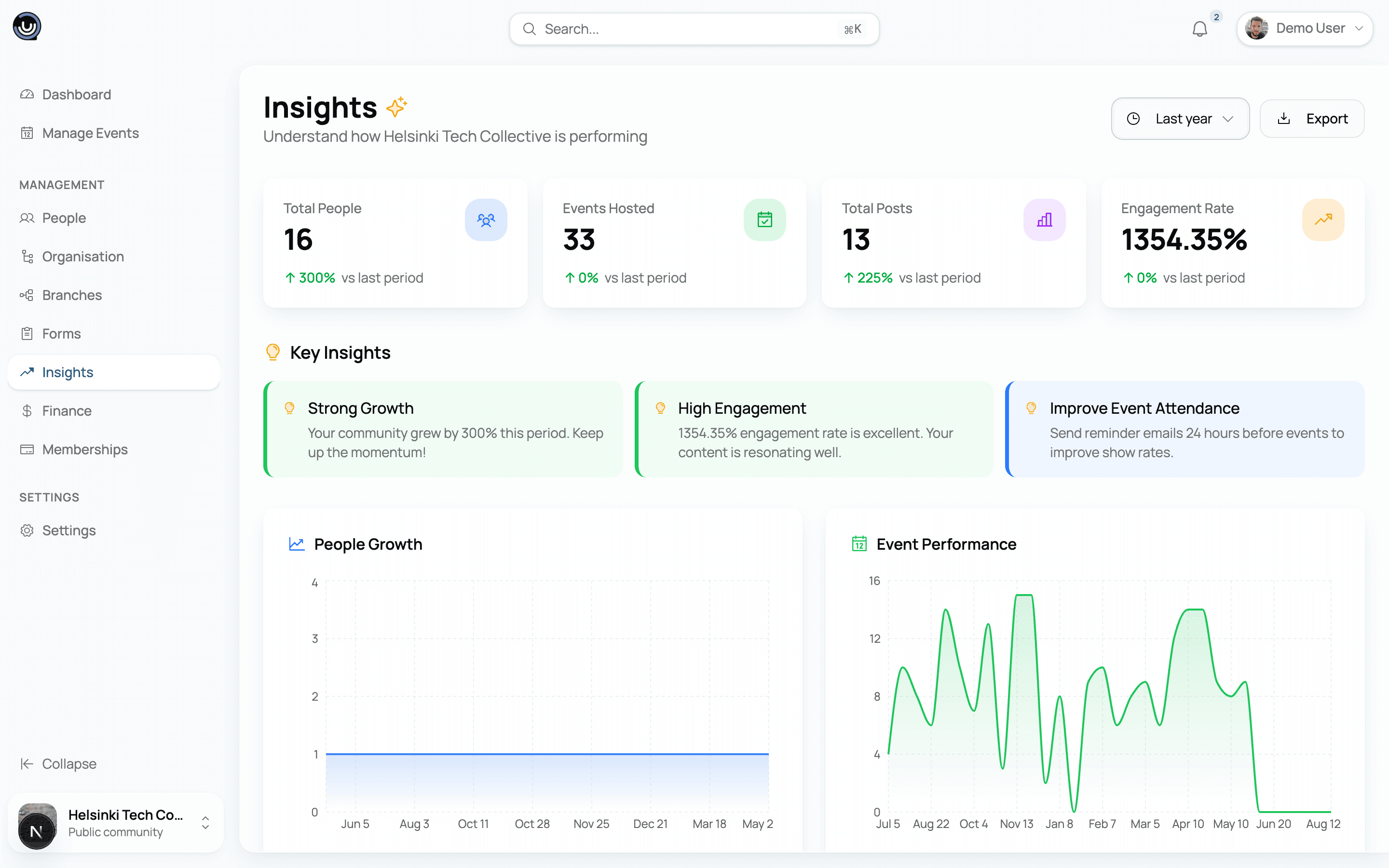
Task: Open Settings in sidebar
Action: 114,530
